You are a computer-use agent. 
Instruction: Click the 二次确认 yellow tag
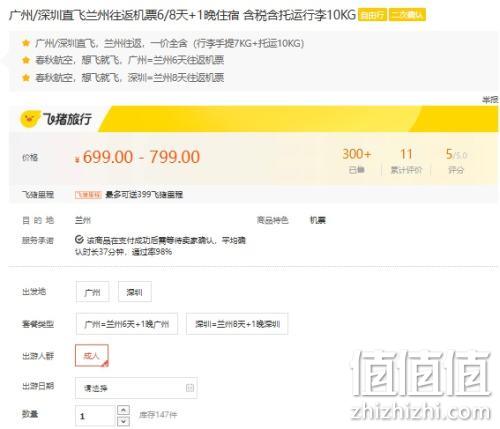point(407,15)
